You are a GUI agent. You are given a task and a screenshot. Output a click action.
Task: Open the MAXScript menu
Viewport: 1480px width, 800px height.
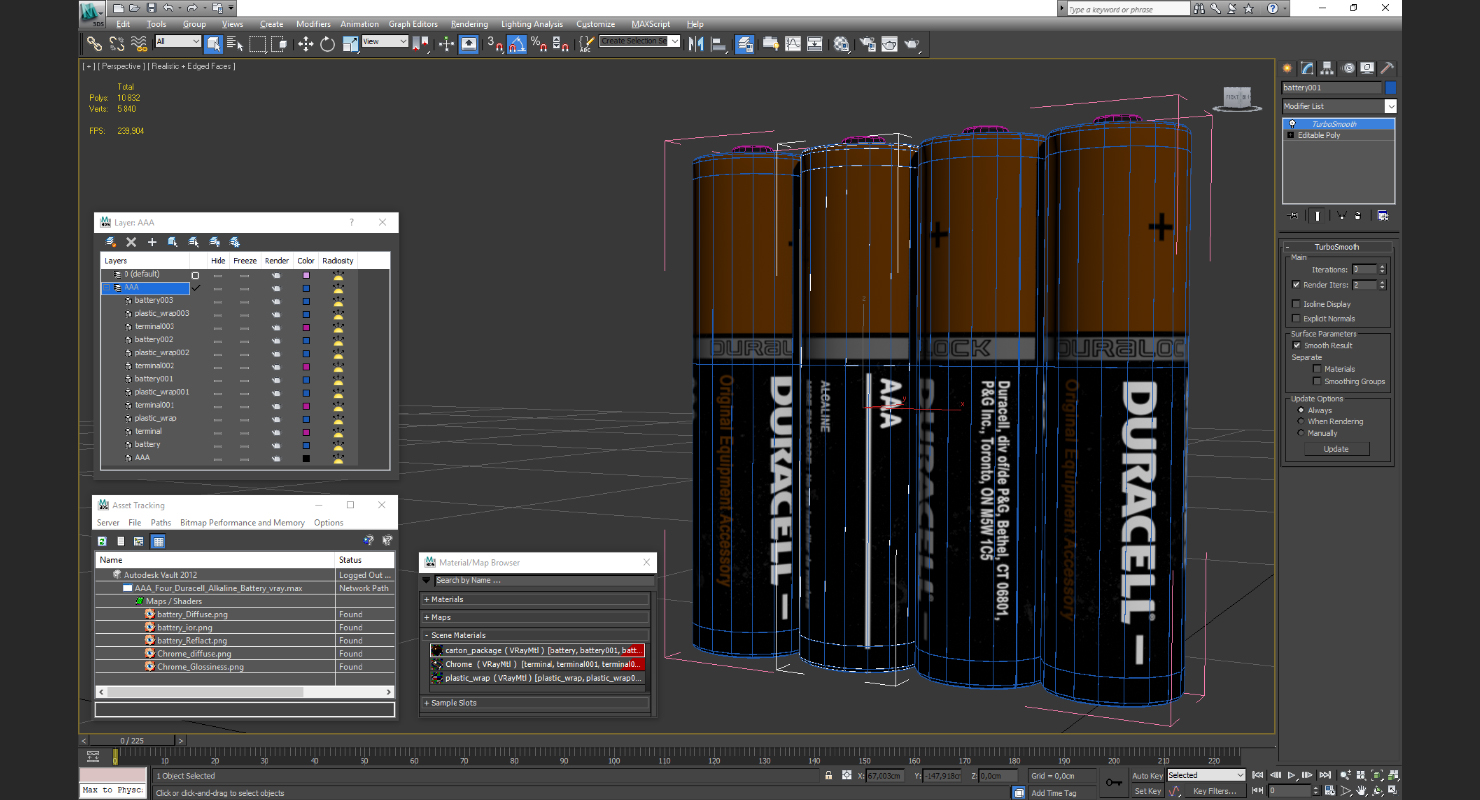(650, 24)
